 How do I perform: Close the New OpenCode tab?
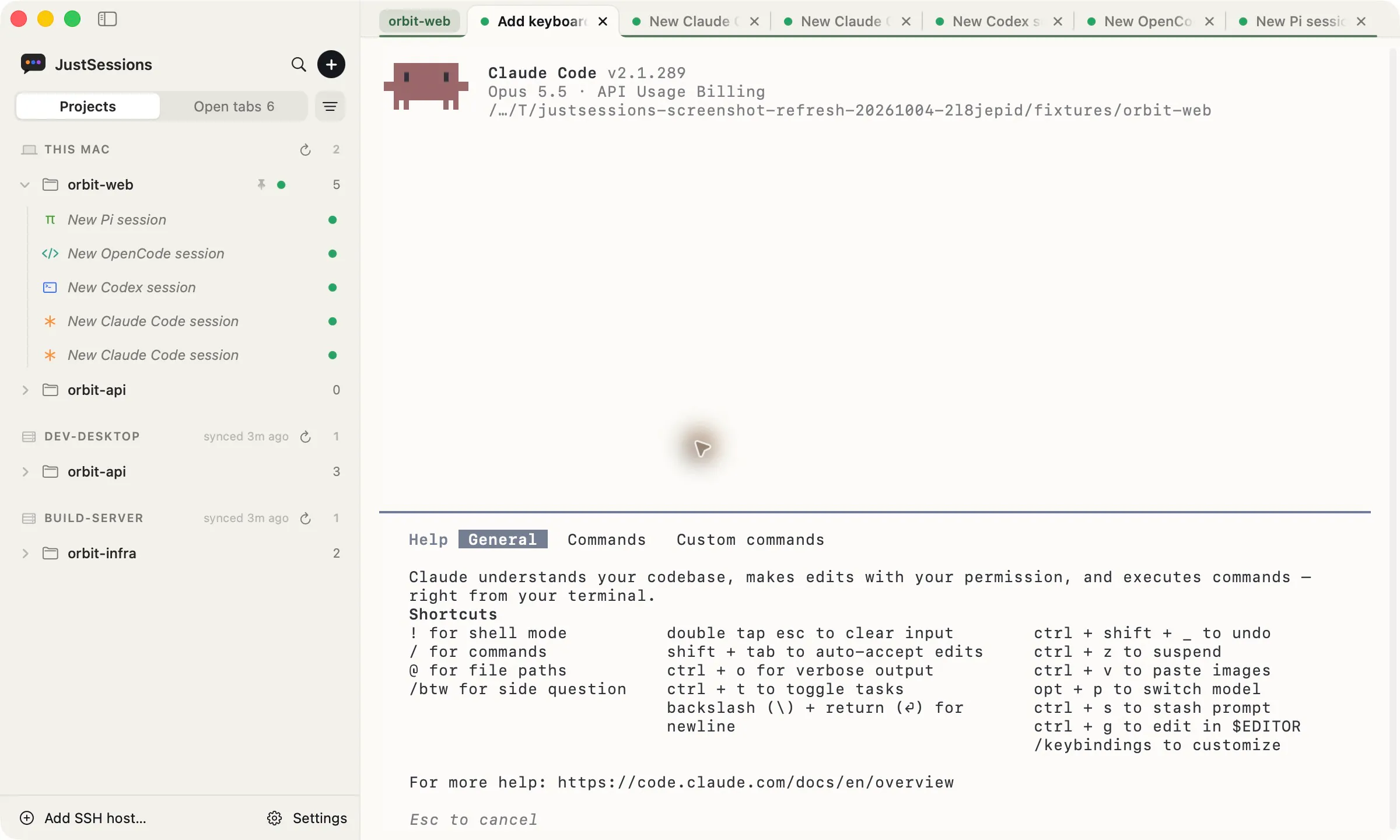pos(1210,22)
